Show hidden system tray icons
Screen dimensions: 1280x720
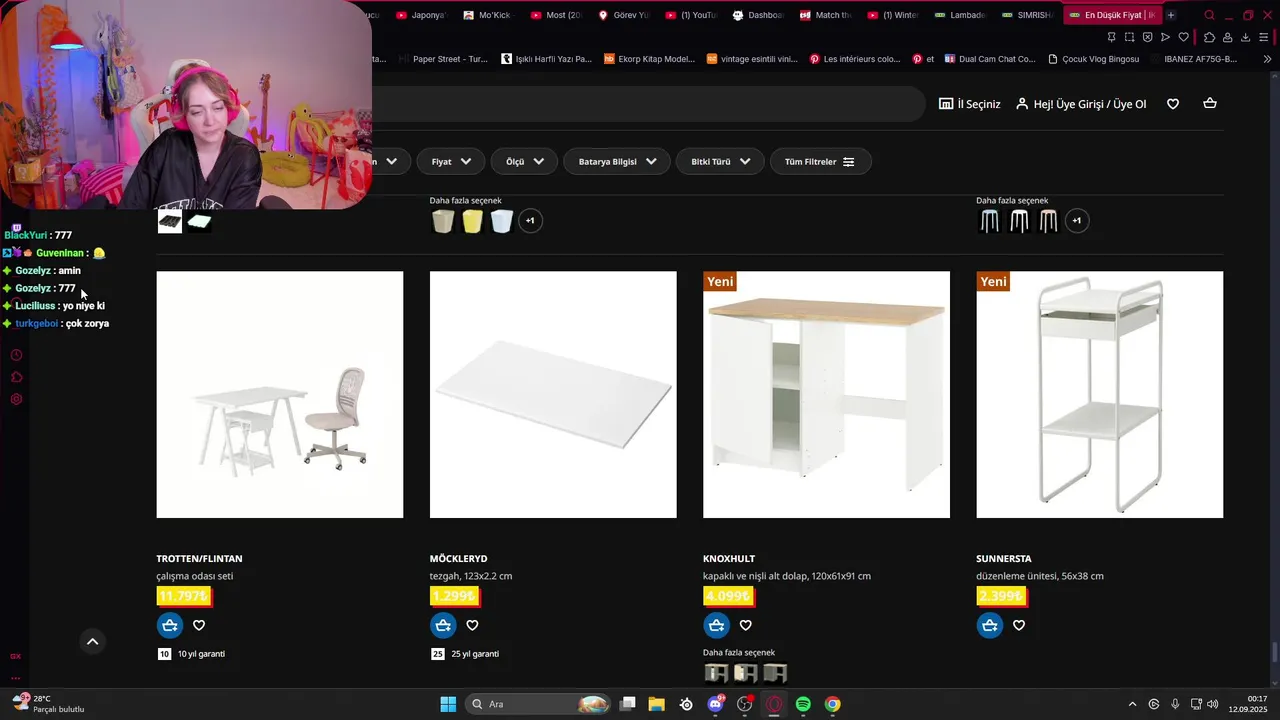[x=1132, y=704]
